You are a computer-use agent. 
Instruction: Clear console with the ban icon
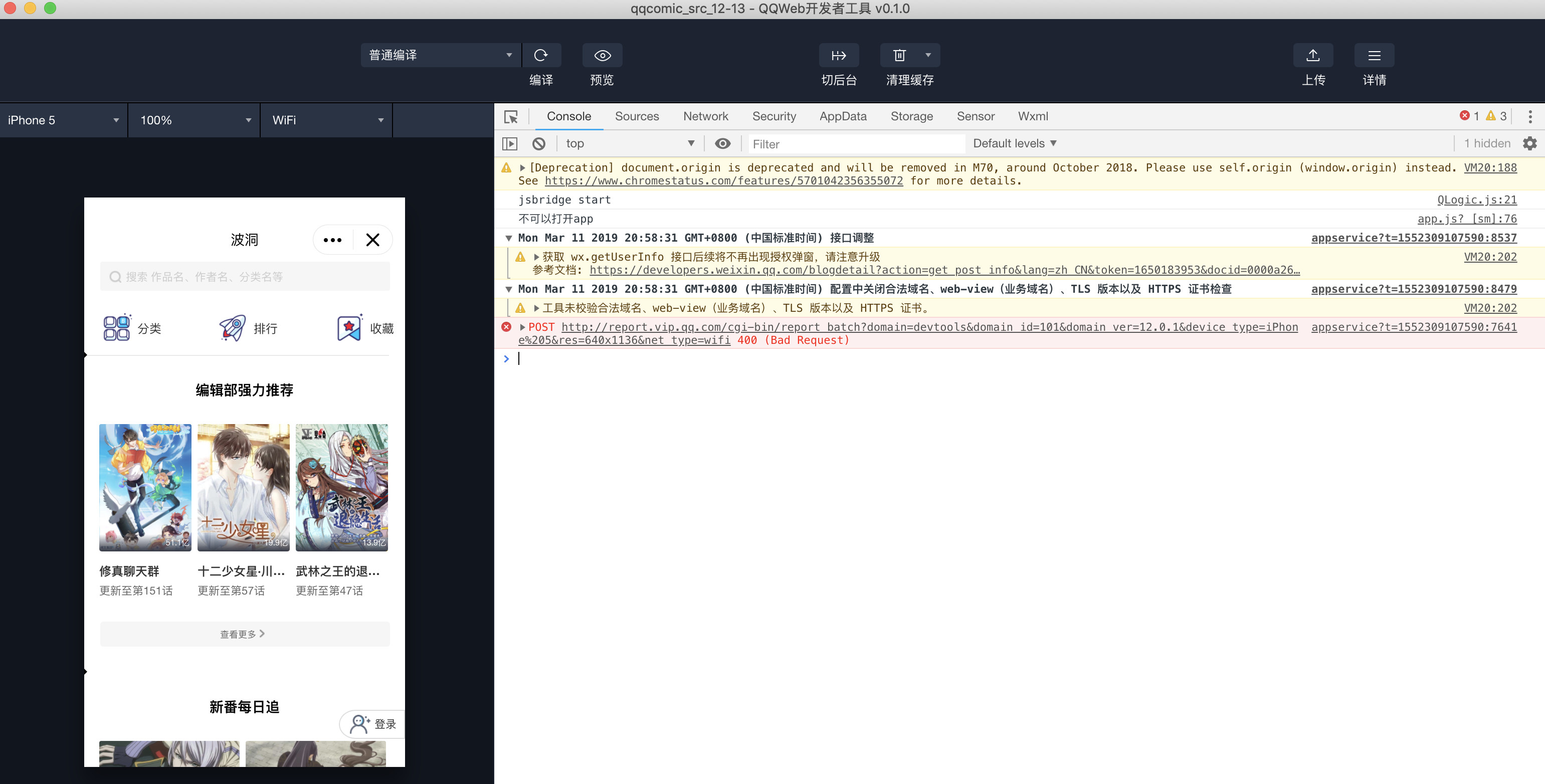[538, 143]
